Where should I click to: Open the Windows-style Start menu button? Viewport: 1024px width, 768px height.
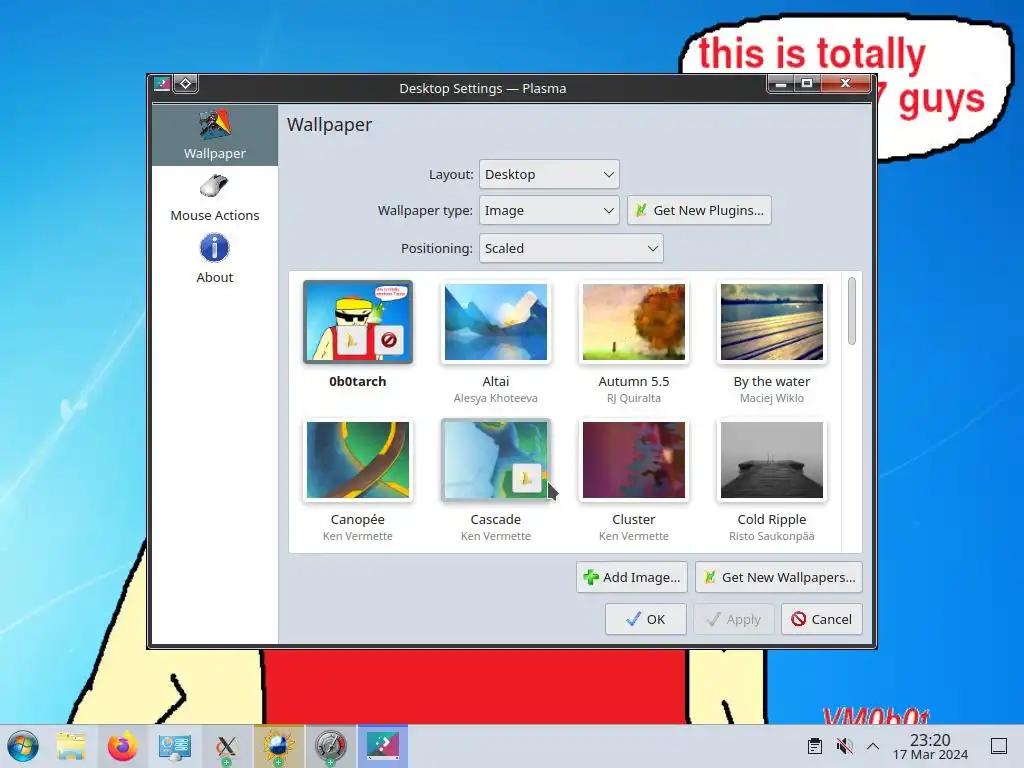pos(23,746)
